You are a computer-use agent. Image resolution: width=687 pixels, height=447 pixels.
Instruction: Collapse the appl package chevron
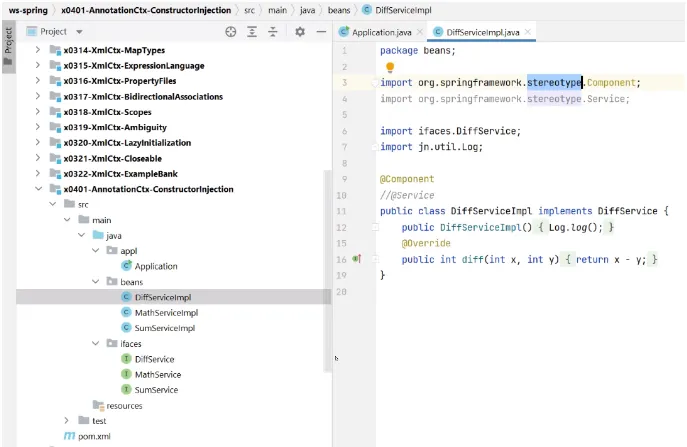point(96,251)
